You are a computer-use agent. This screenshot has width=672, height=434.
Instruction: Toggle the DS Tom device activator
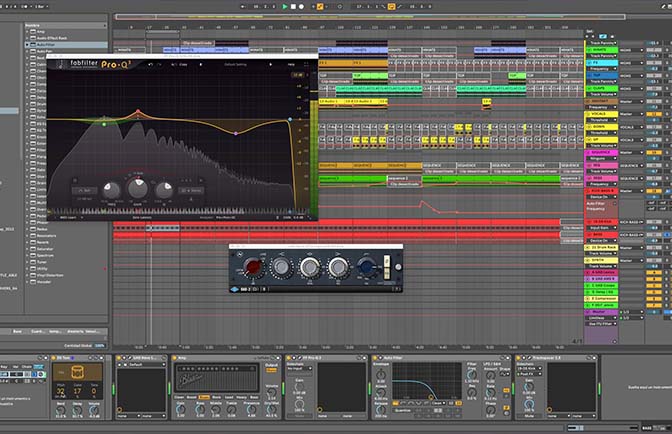point(54,358)
